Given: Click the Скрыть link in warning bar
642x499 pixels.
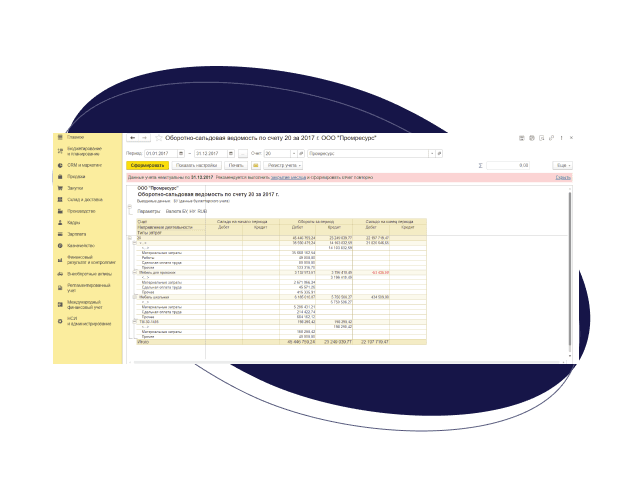Looking at the screenshot, I should (x=563, y=177).
